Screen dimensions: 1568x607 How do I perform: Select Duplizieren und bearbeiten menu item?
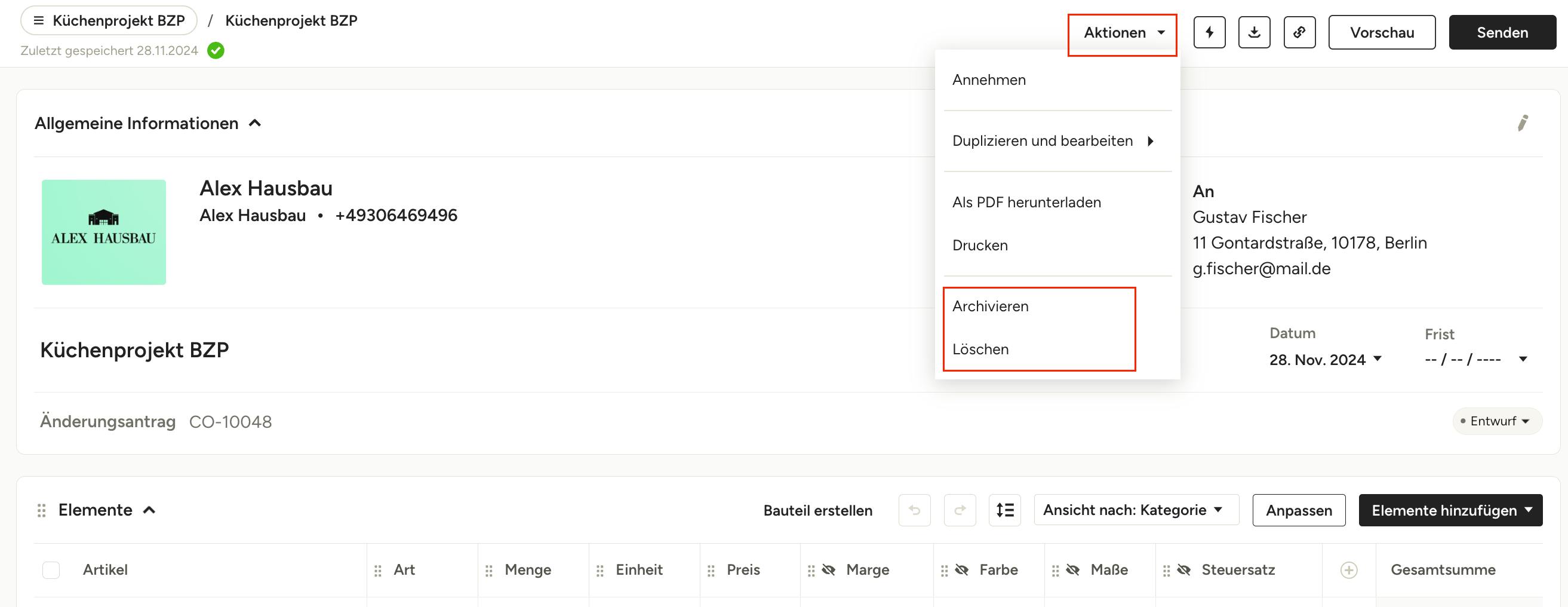coord(1057,141)
